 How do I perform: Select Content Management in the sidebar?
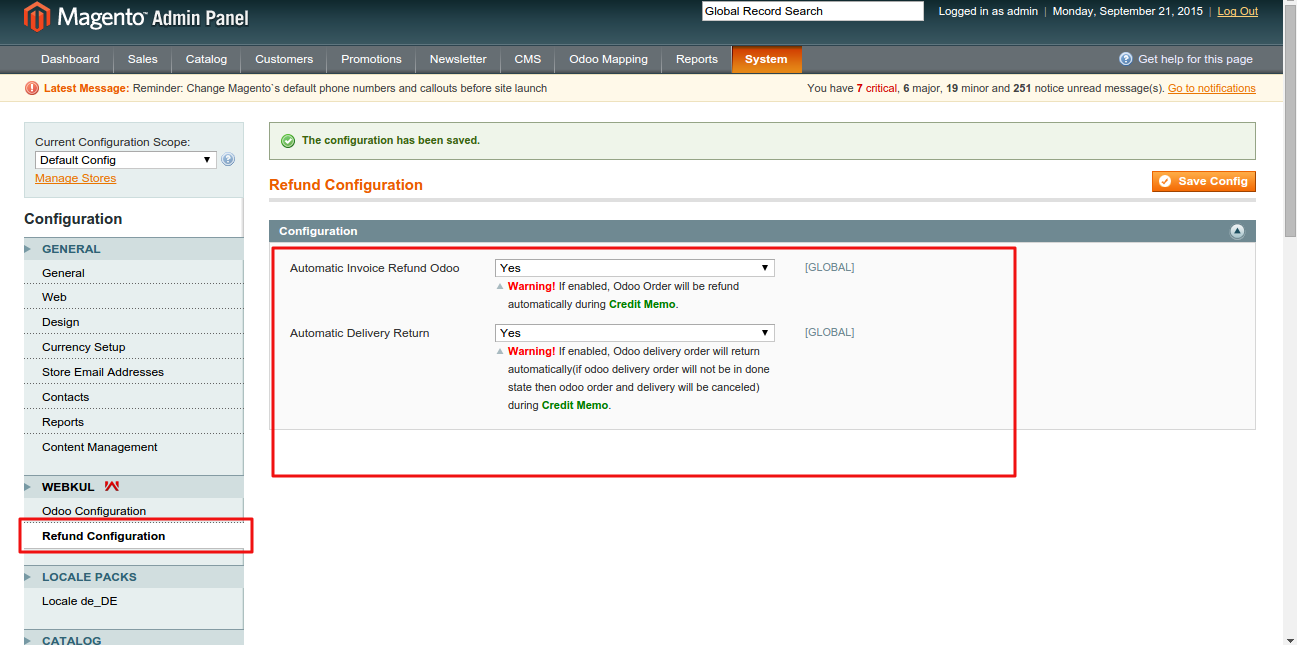[99, 447]
